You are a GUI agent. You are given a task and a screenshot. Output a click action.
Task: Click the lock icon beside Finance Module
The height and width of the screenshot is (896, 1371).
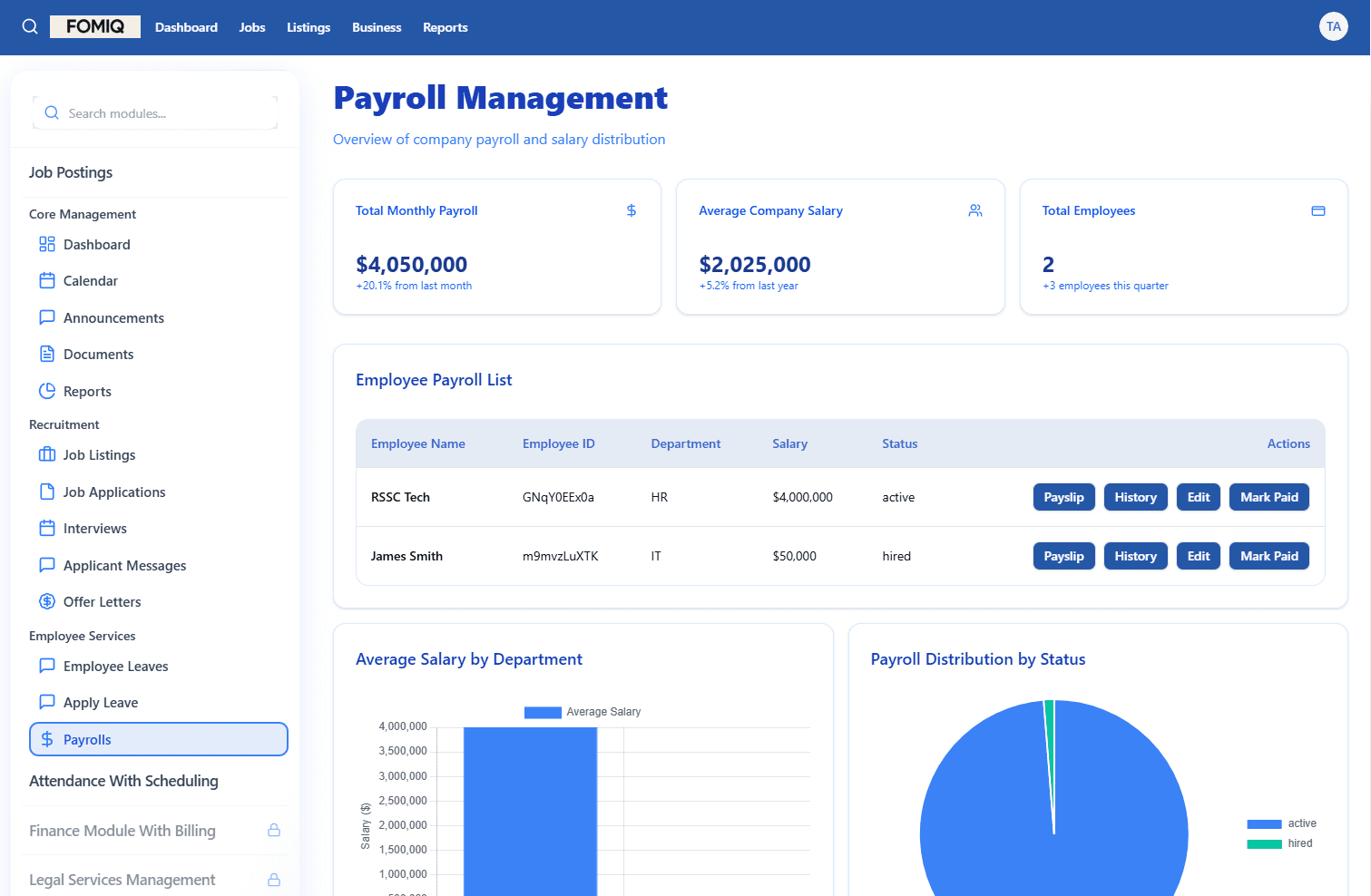click(x=274, y=831)
